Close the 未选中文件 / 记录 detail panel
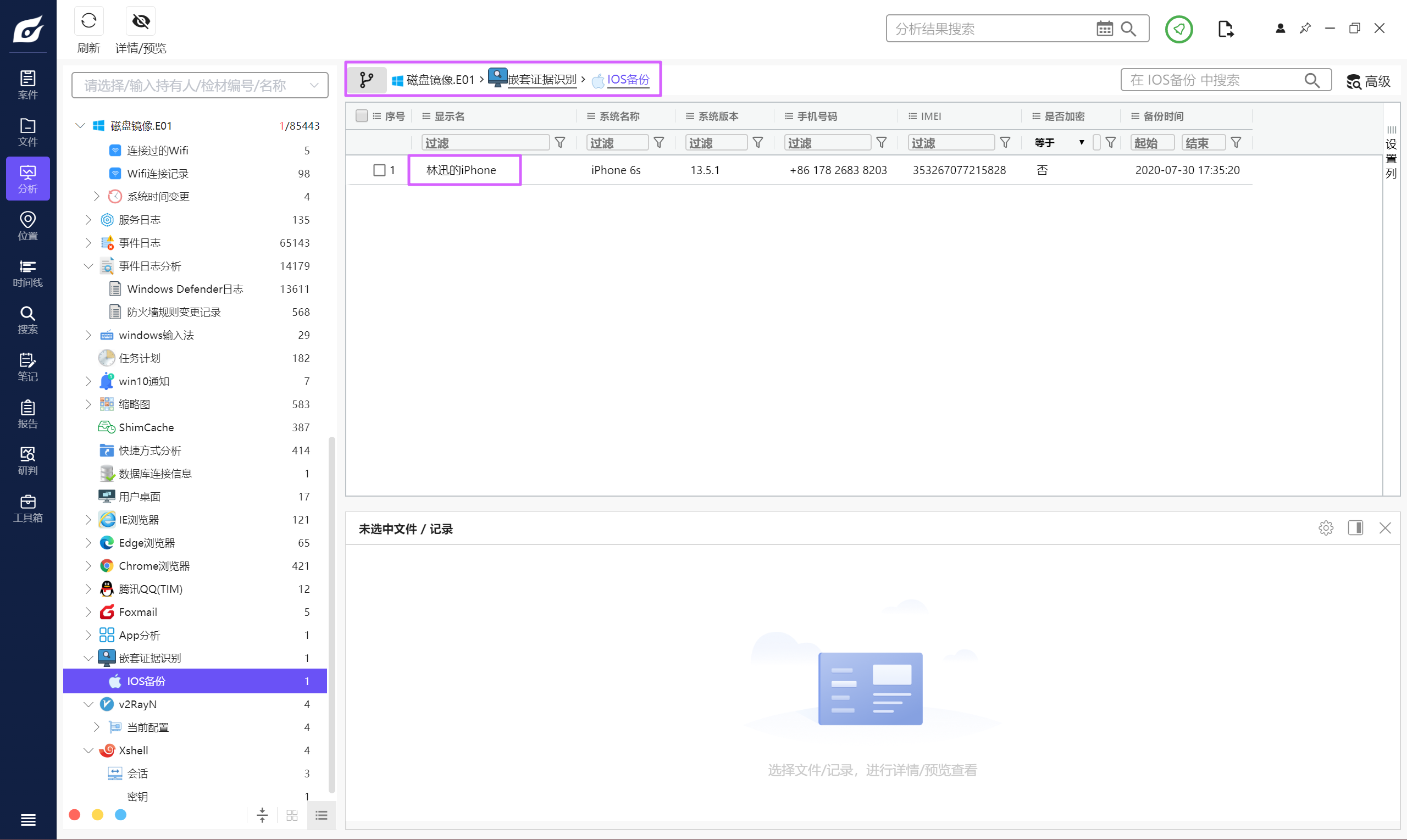This screenshot has width=1407, height=840. 1385,528
